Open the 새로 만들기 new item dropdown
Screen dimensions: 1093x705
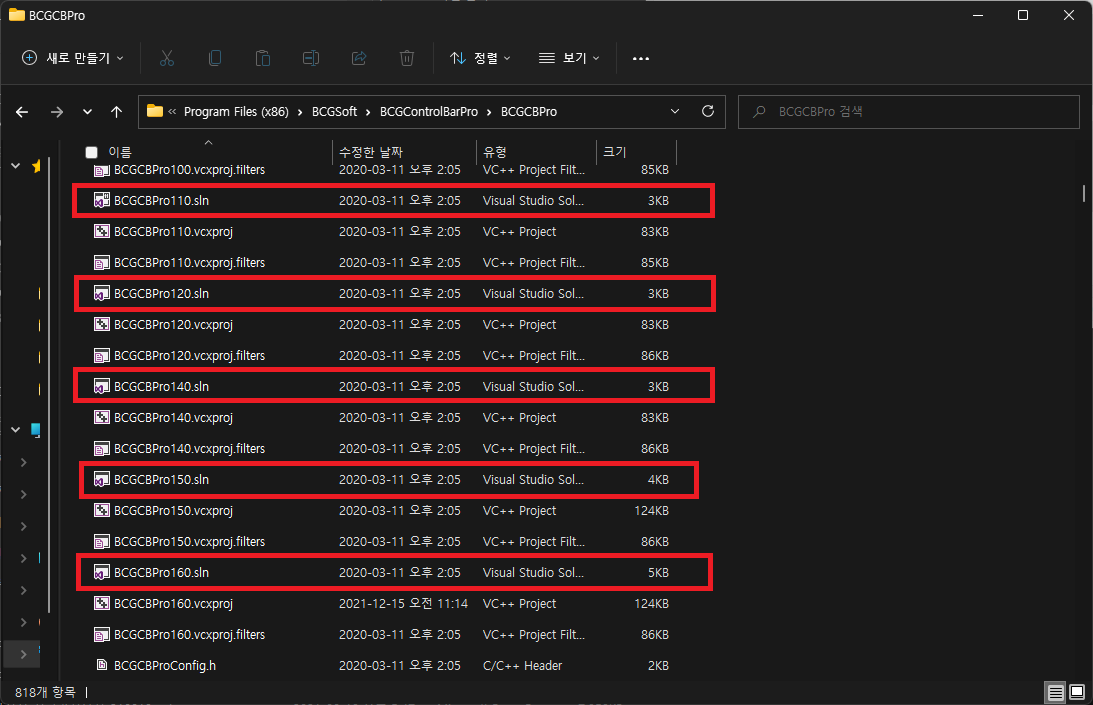(x=73, y=58)
